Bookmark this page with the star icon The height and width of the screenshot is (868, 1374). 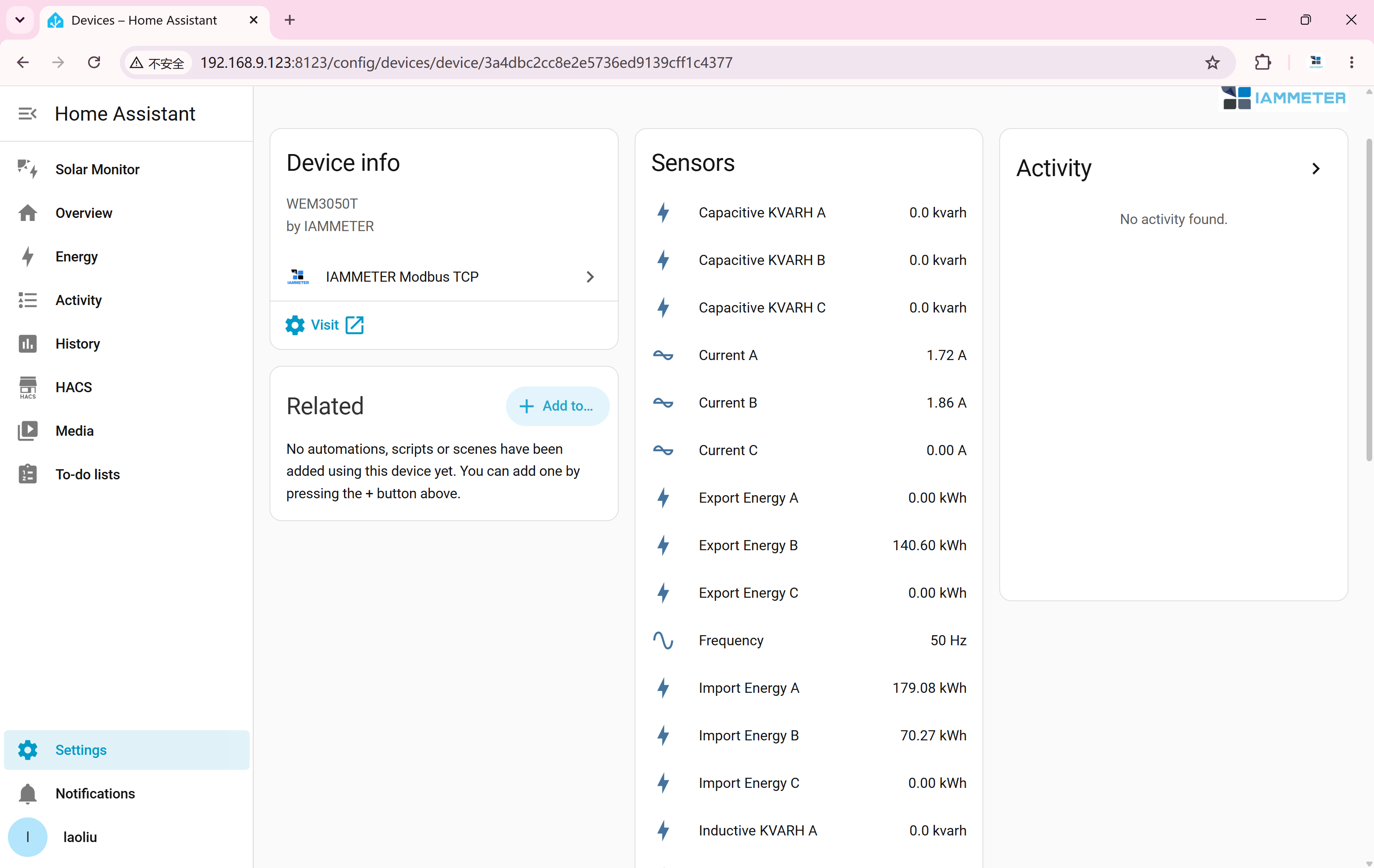click(1212, 62)
